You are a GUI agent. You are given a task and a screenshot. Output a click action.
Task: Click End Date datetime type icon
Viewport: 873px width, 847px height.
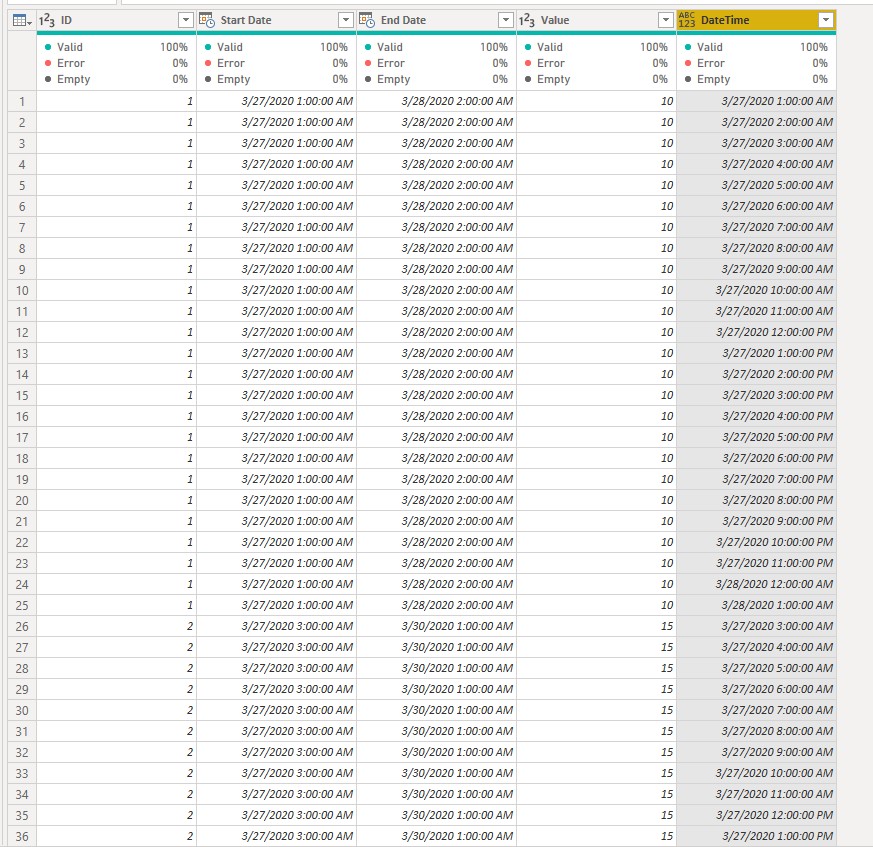[367, 21]
